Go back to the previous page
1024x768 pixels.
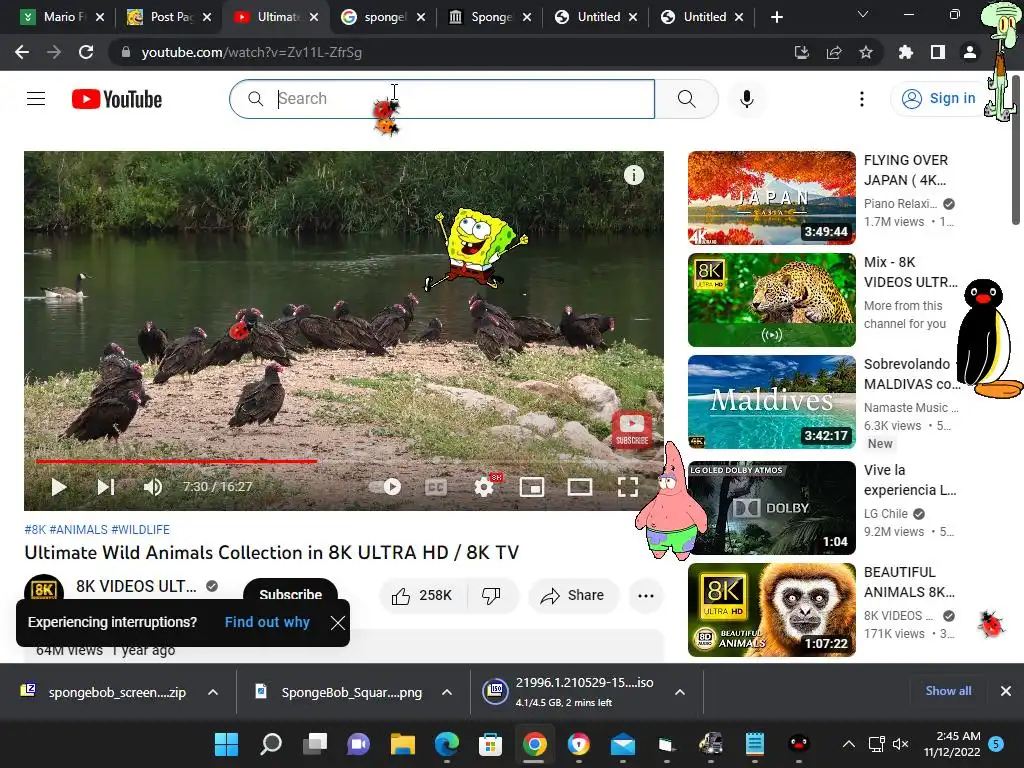pos(22,52)
